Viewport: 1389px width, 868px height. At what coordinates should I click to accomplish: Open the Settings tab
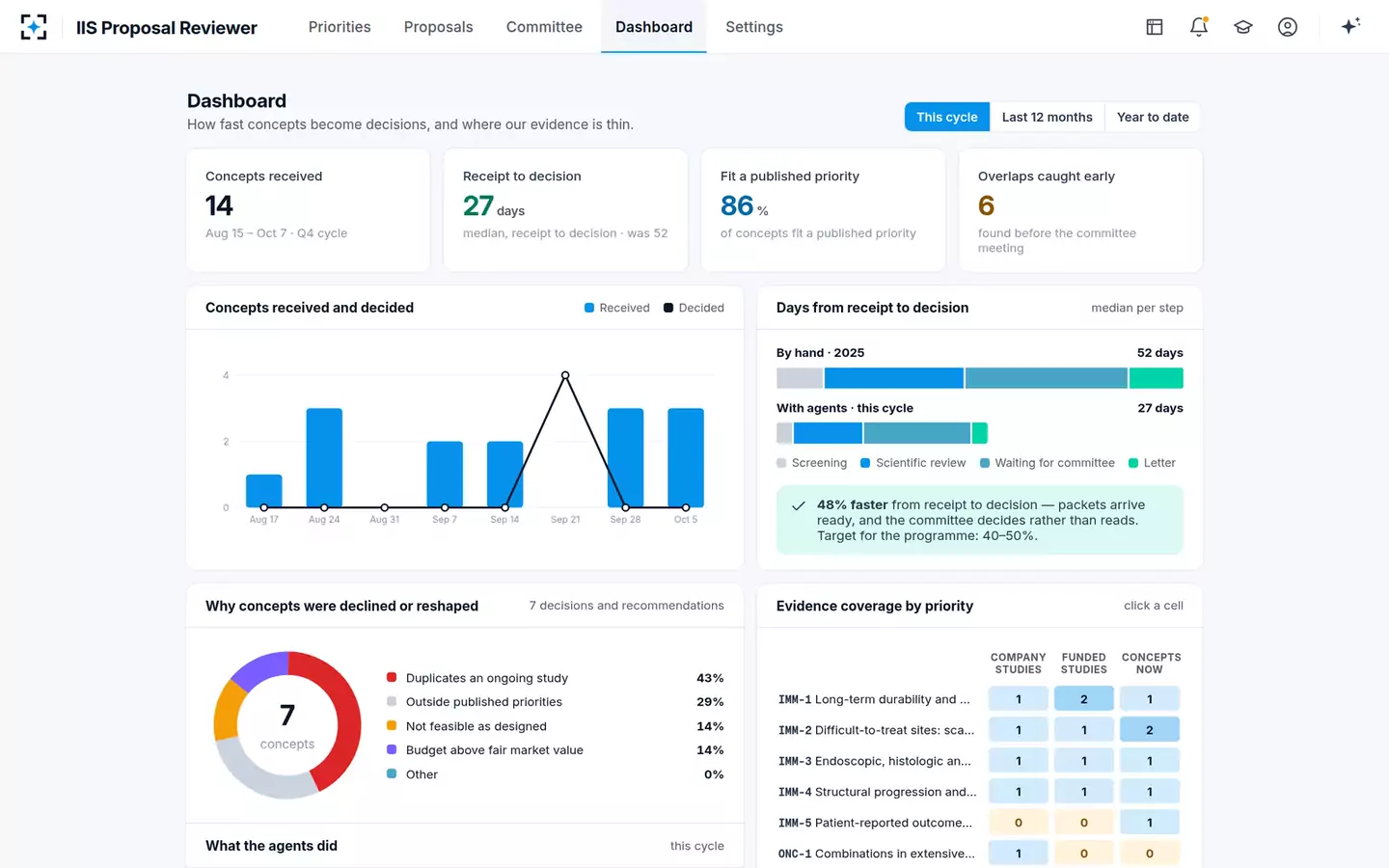click(754, 27)
